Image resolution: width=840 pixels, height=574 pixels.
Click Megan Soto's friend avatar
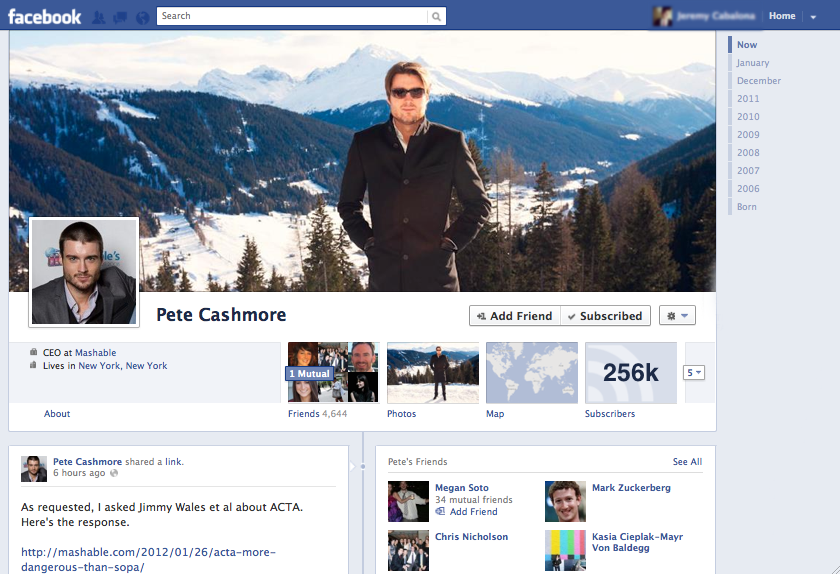[x=408, y=501]
